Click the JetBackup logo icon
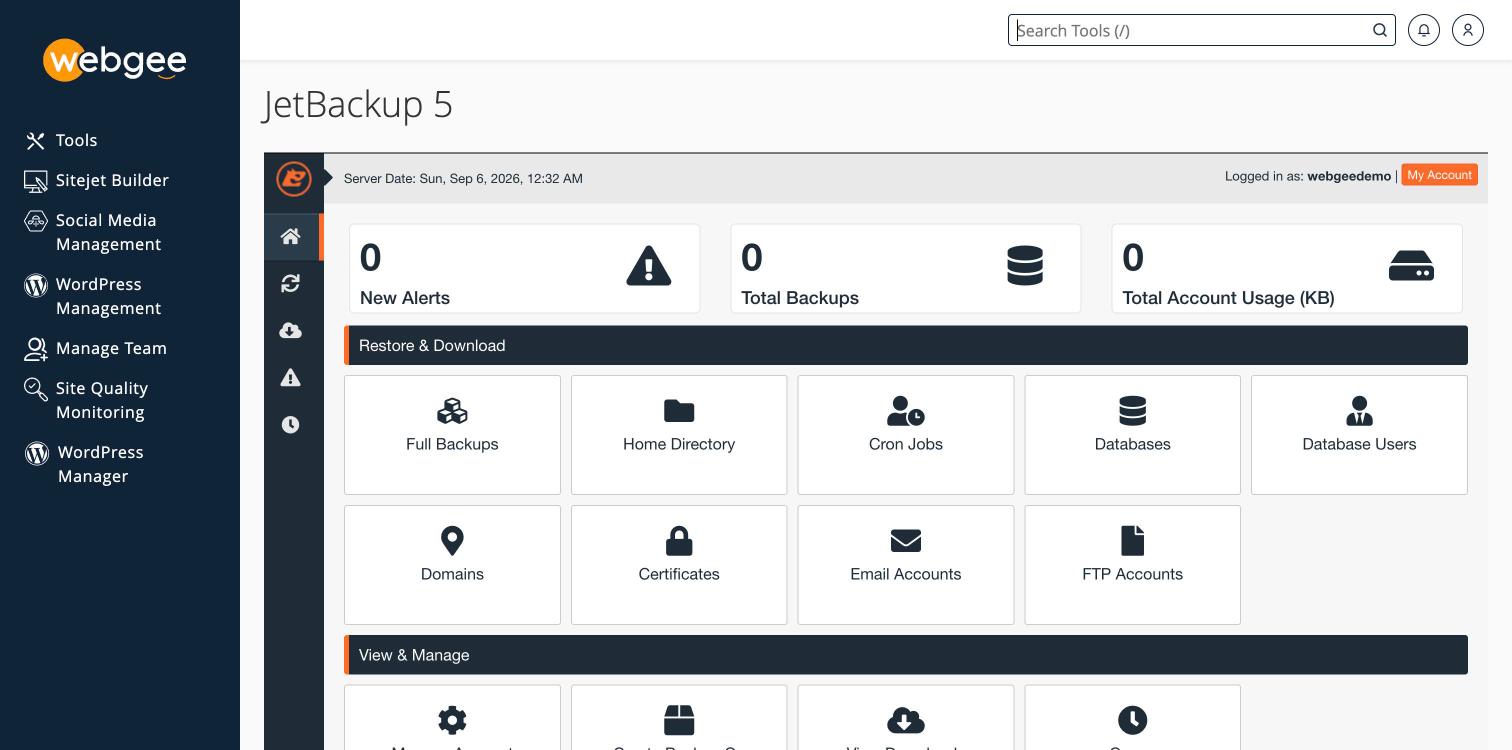The width and height of the screenshot is (1512, 750). [294, 179]
